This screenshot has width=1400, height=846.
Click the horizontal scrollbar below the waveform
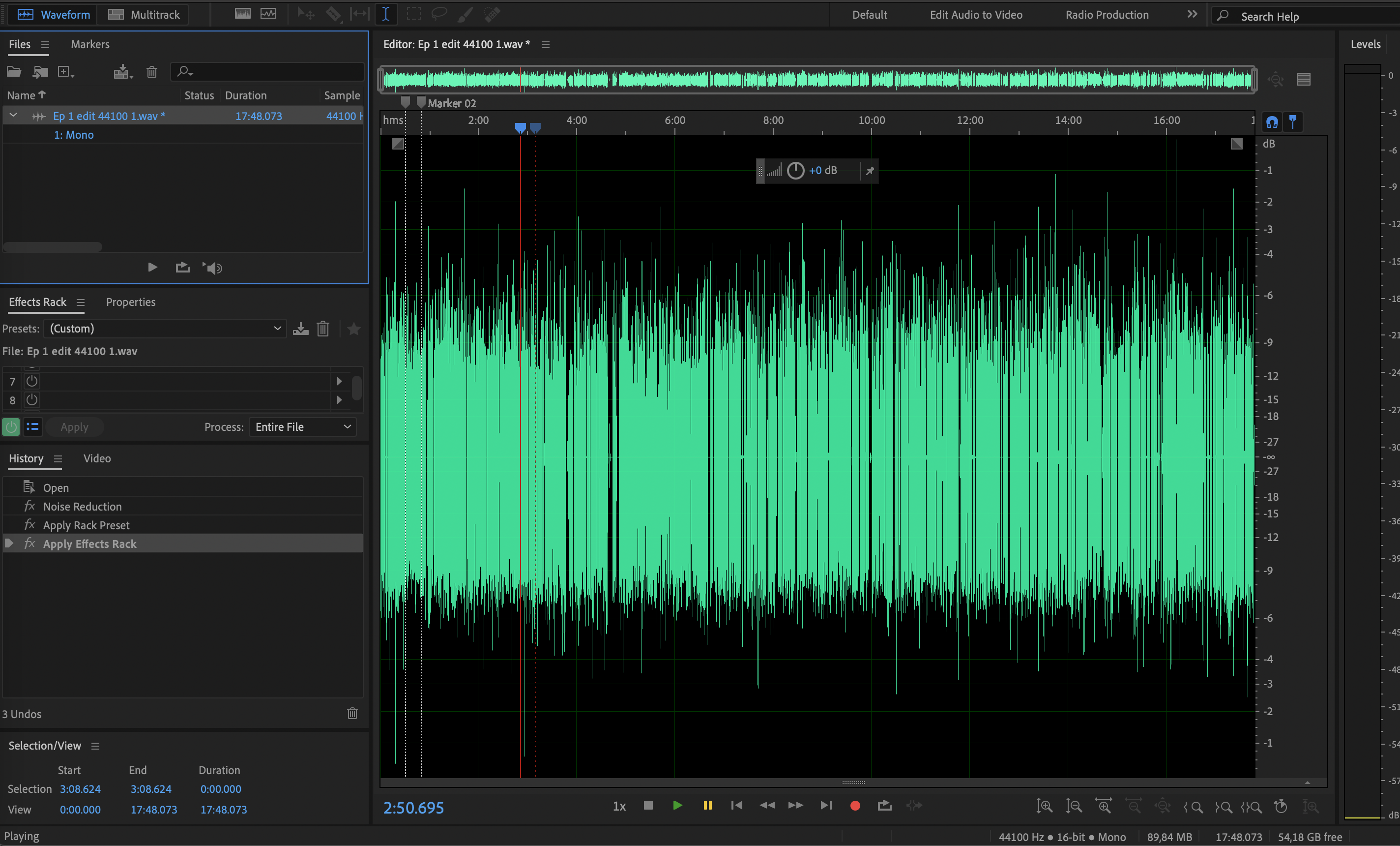(x=853, y=783)
